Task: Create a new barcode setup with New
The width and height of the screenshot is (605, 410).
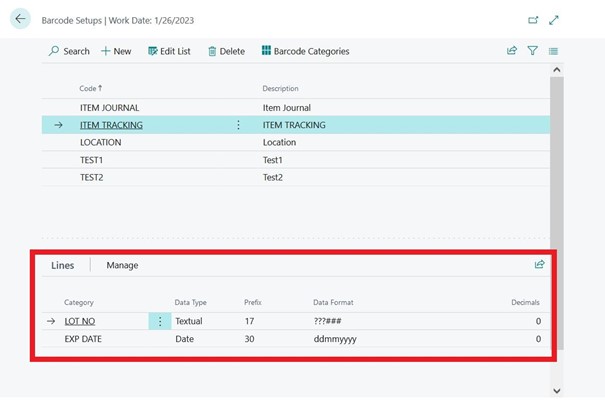Action: pyautogui.click(x=116, y=51)
